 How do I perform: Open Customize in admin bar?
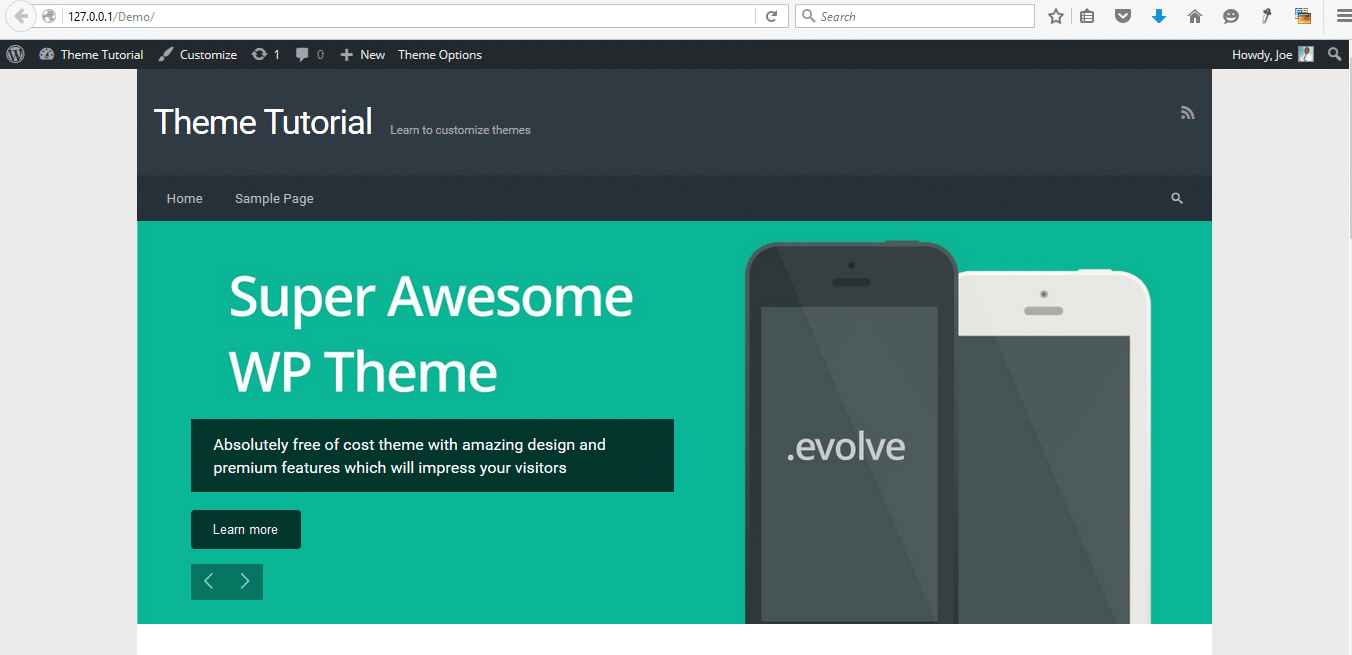click(x=198, y=55)
